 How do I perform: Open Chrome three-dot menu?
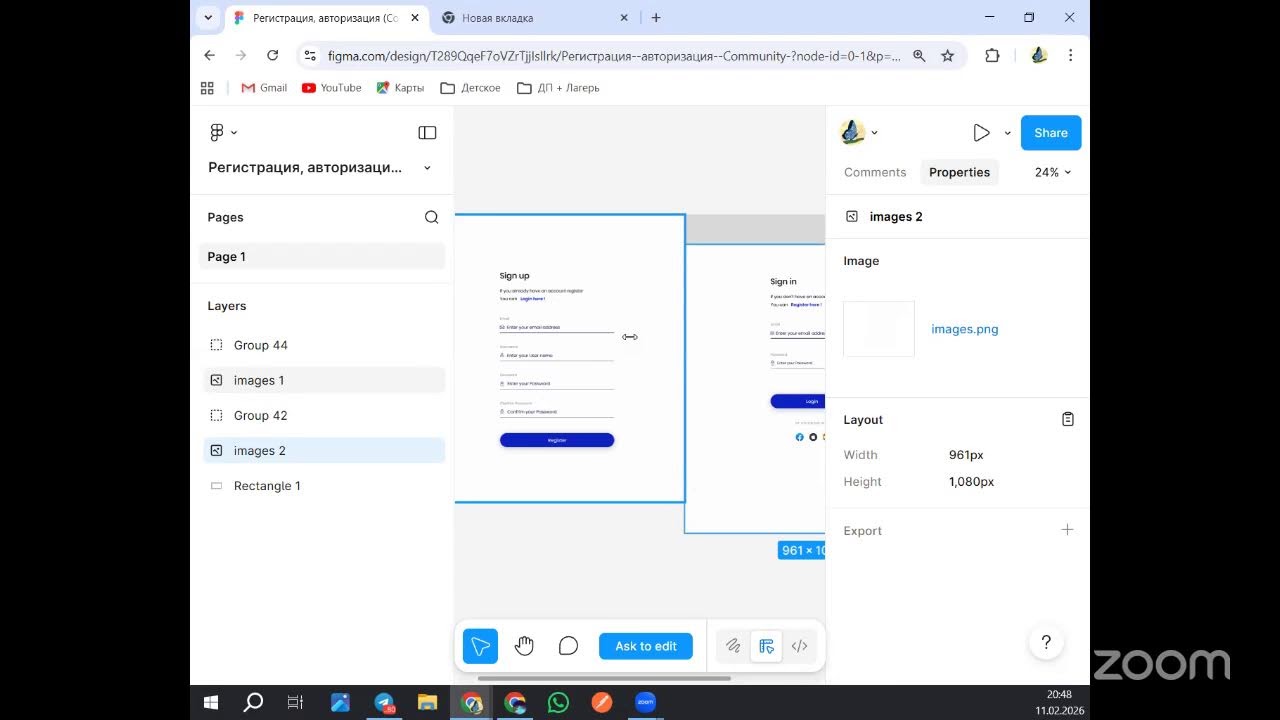click(1070, 56)
